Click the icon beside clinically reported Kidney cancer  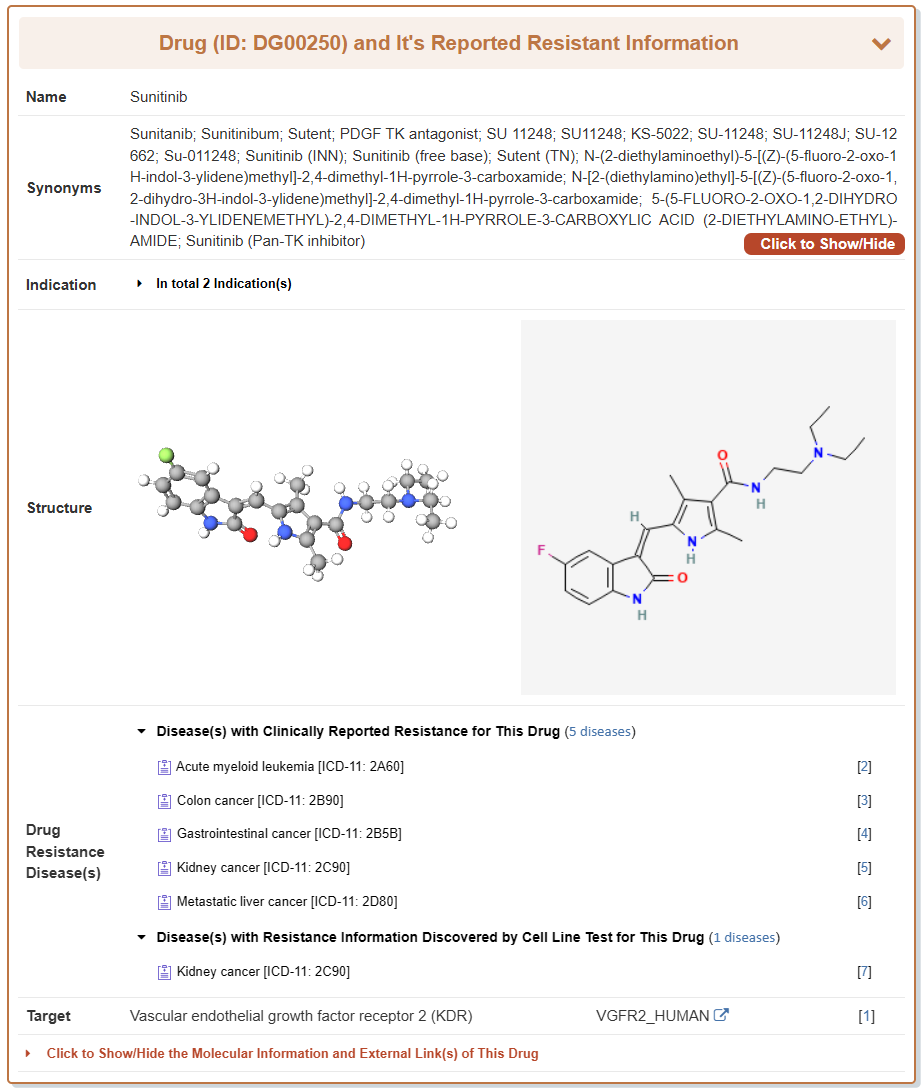(165, 868)
